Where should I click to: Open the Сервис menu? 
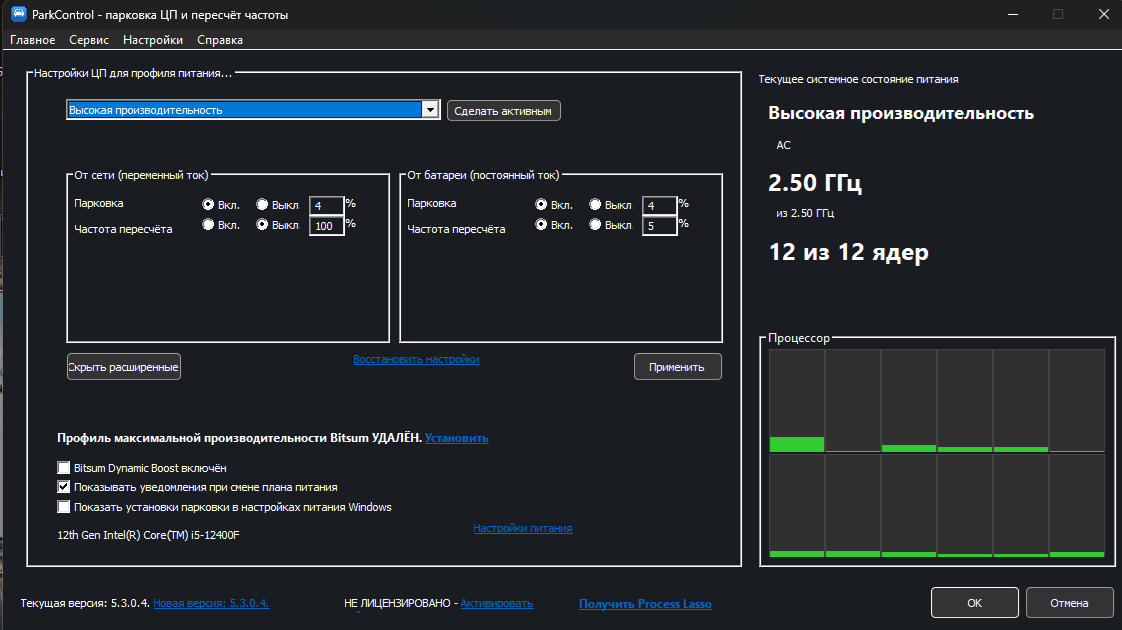pos(89,40)
